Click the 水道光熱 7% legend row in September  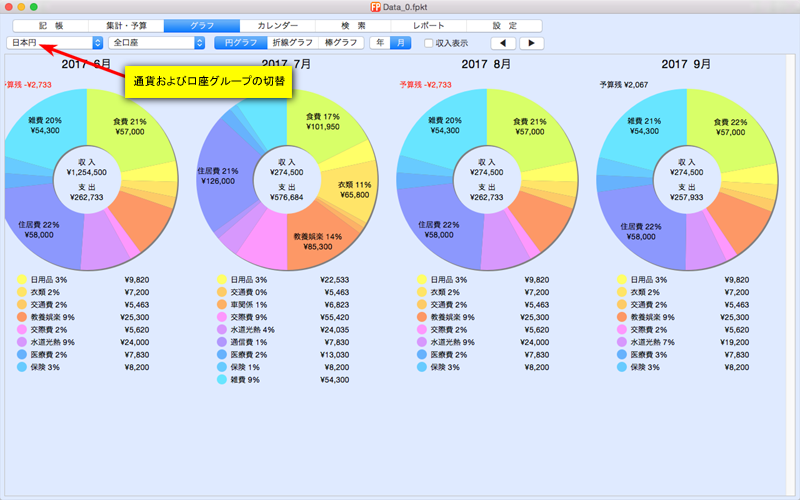683,342
